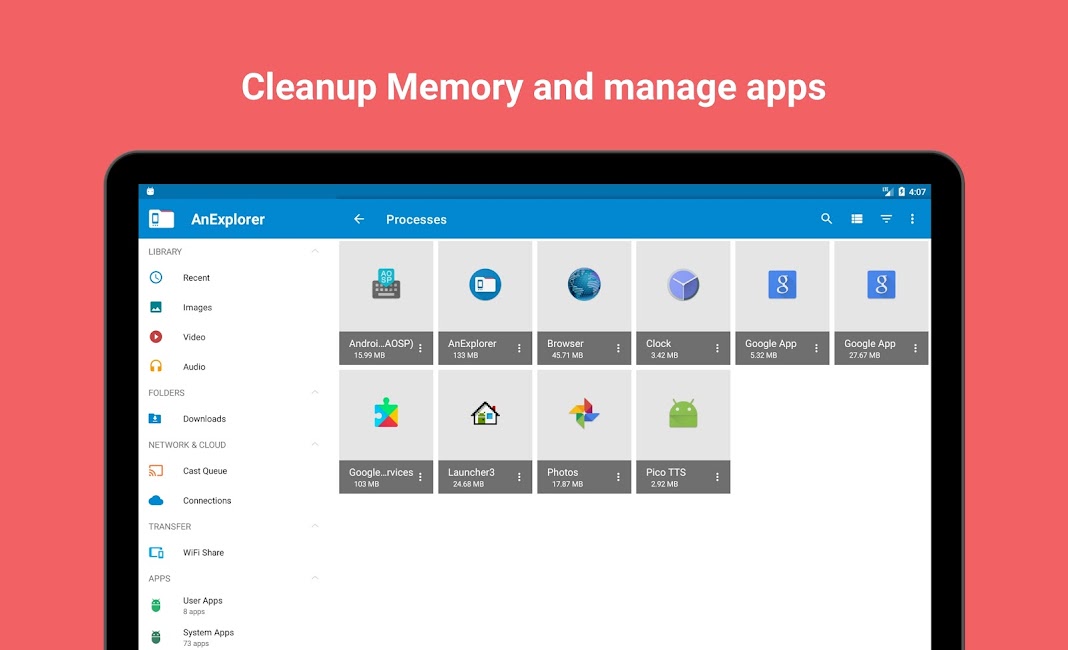This screenshot has height=650, width=1068.
Task: Select the Pico TTS android icon
Action: tap(683, 414)
